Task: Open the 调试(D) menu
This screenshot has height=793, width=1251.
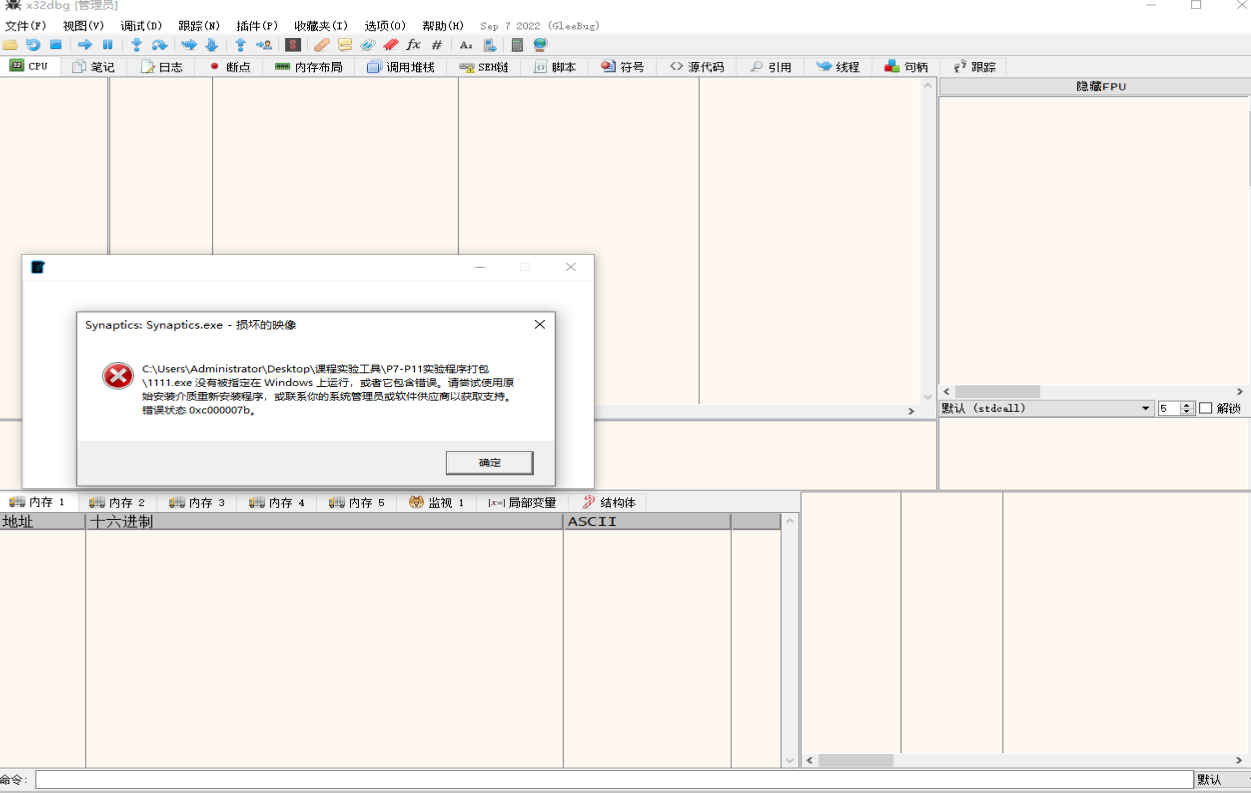Action: pos(141,25)
